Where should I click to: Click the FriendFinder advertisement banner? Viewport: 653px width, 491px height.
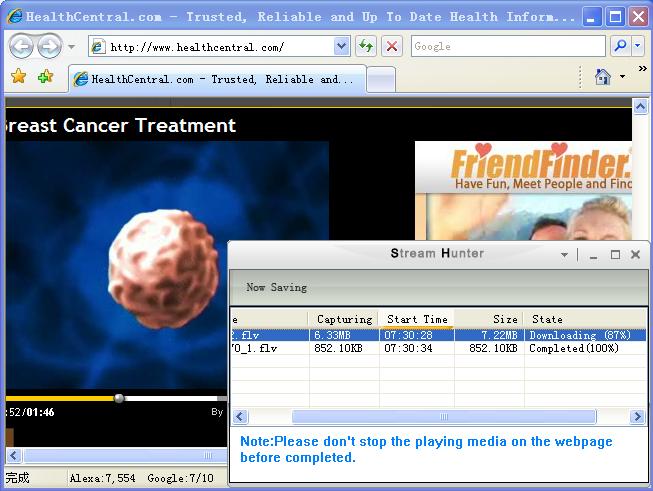pyautogui.click(x=523, y=190)
